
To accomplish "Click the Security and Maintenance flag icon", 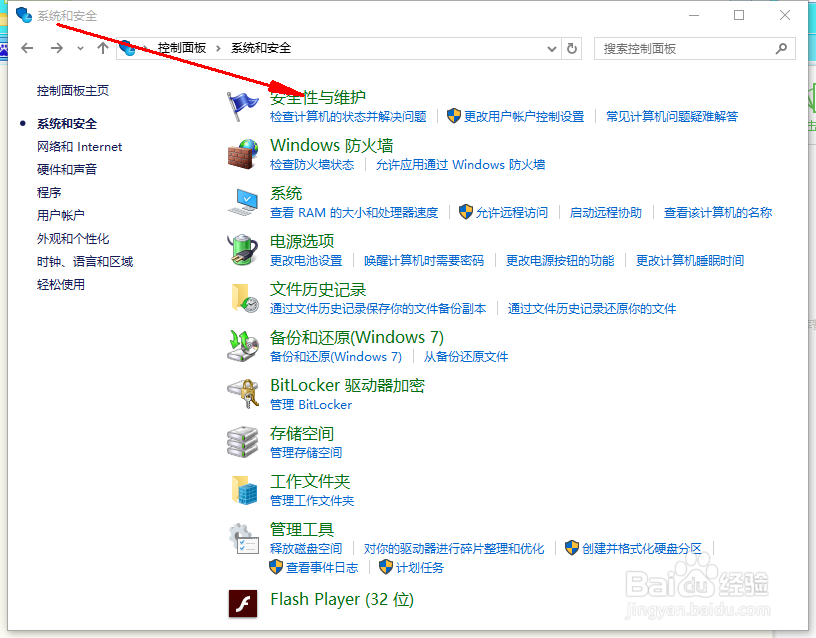I will (242, 106).
